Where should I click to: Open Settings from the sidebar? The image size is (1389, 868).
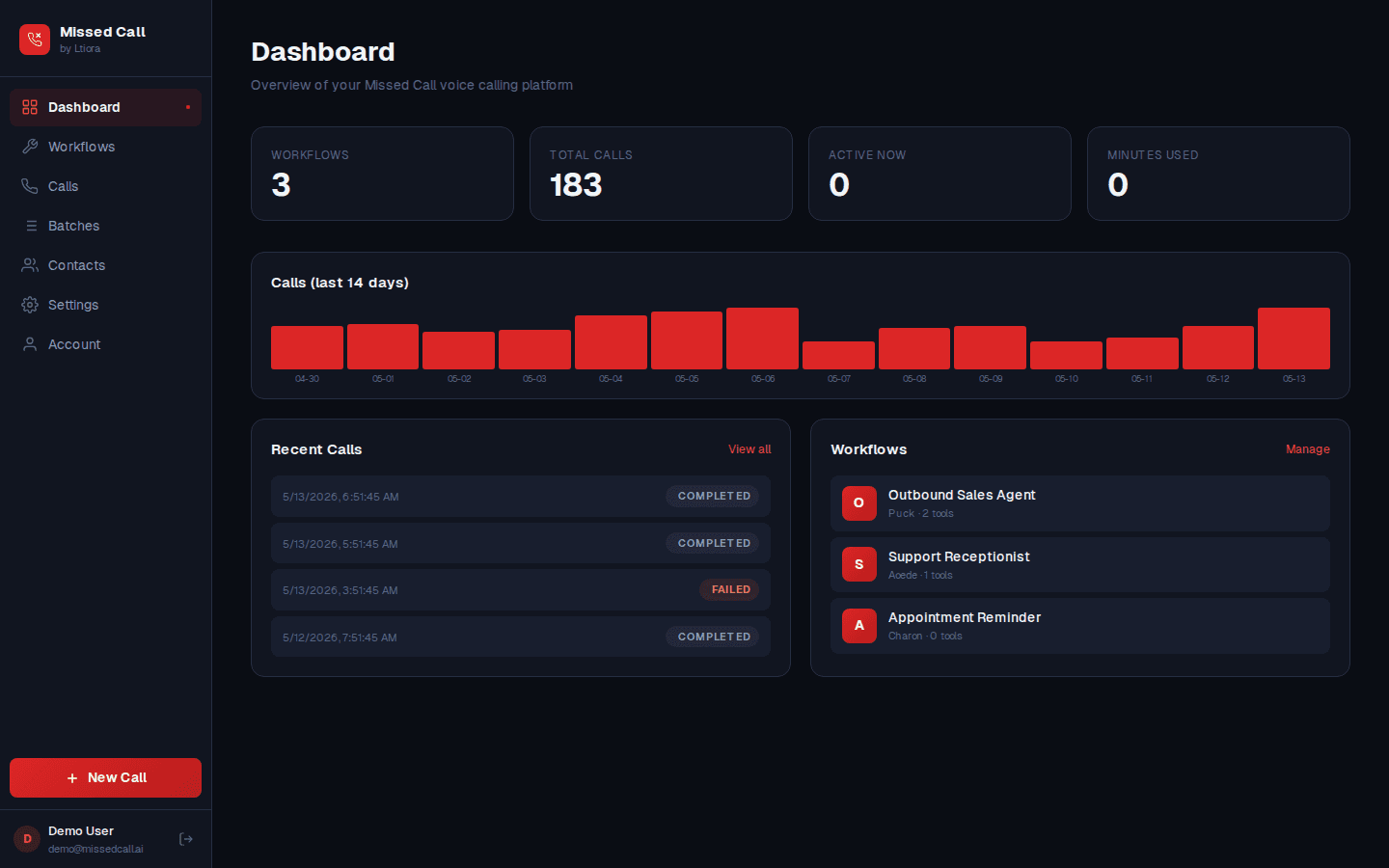click(105, 305)
